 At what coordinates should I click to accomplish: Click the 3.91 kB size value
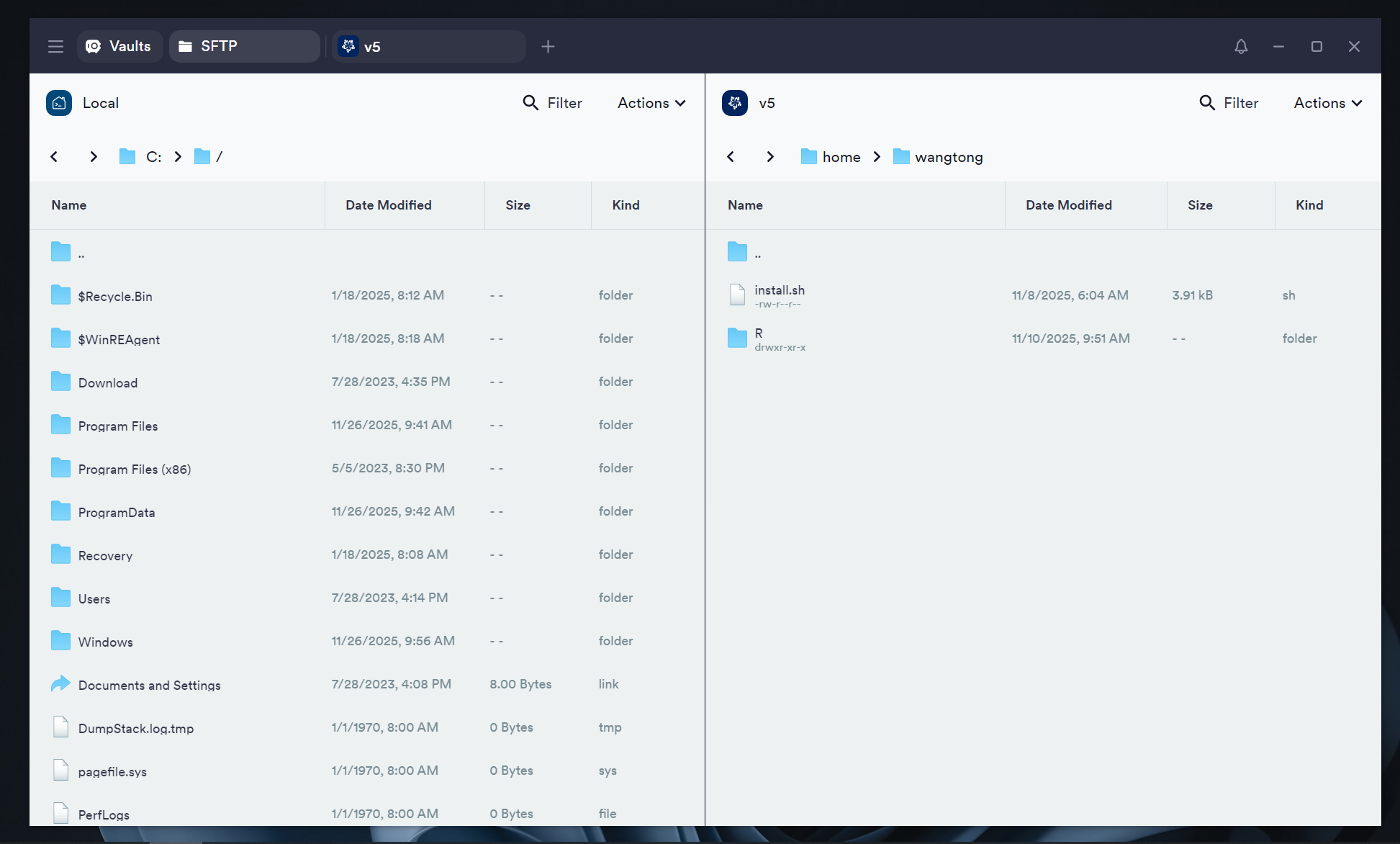tap(1193, 295)
